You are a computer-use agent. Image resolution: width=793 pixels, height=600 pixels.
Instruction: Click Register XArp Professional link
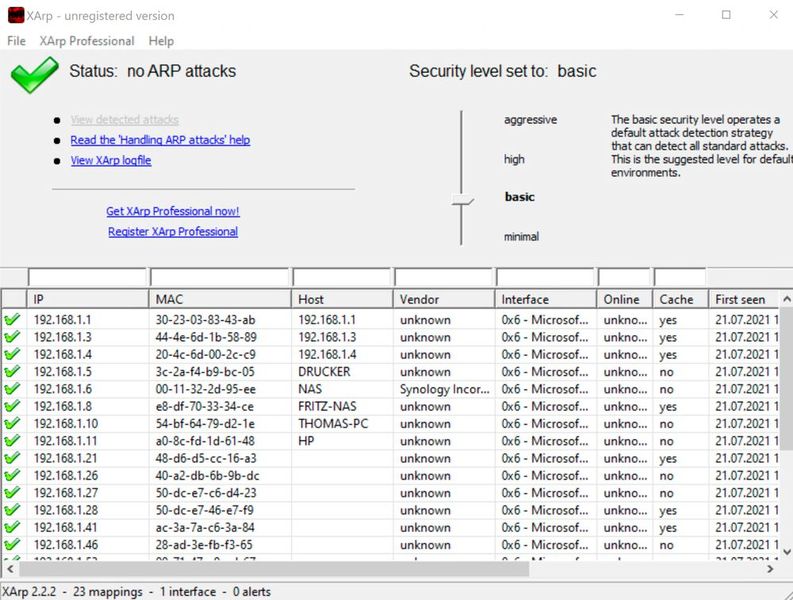(173, 231)
